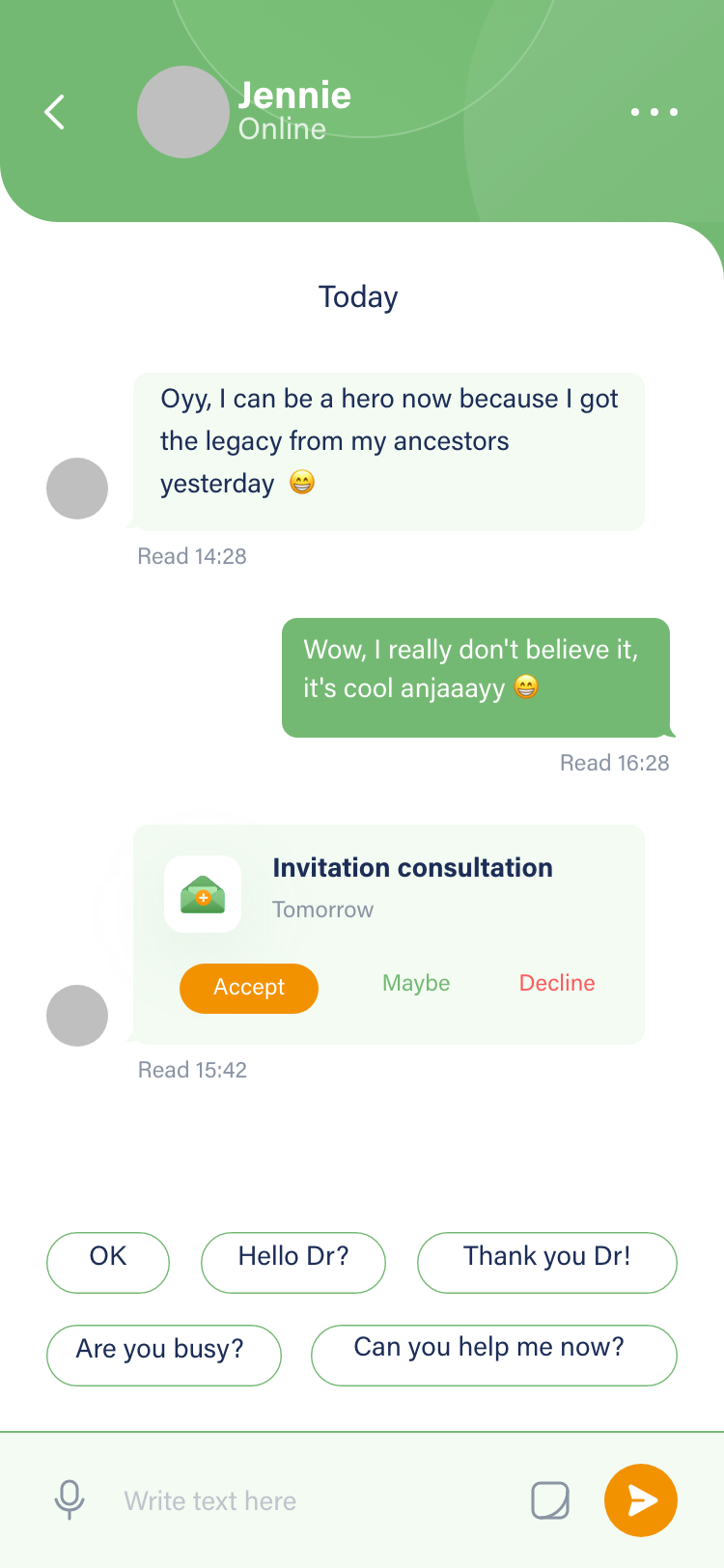Open the three-dot more options menu
The width and height of the screenshot is (724, 1568).
[x=654, y=112]
